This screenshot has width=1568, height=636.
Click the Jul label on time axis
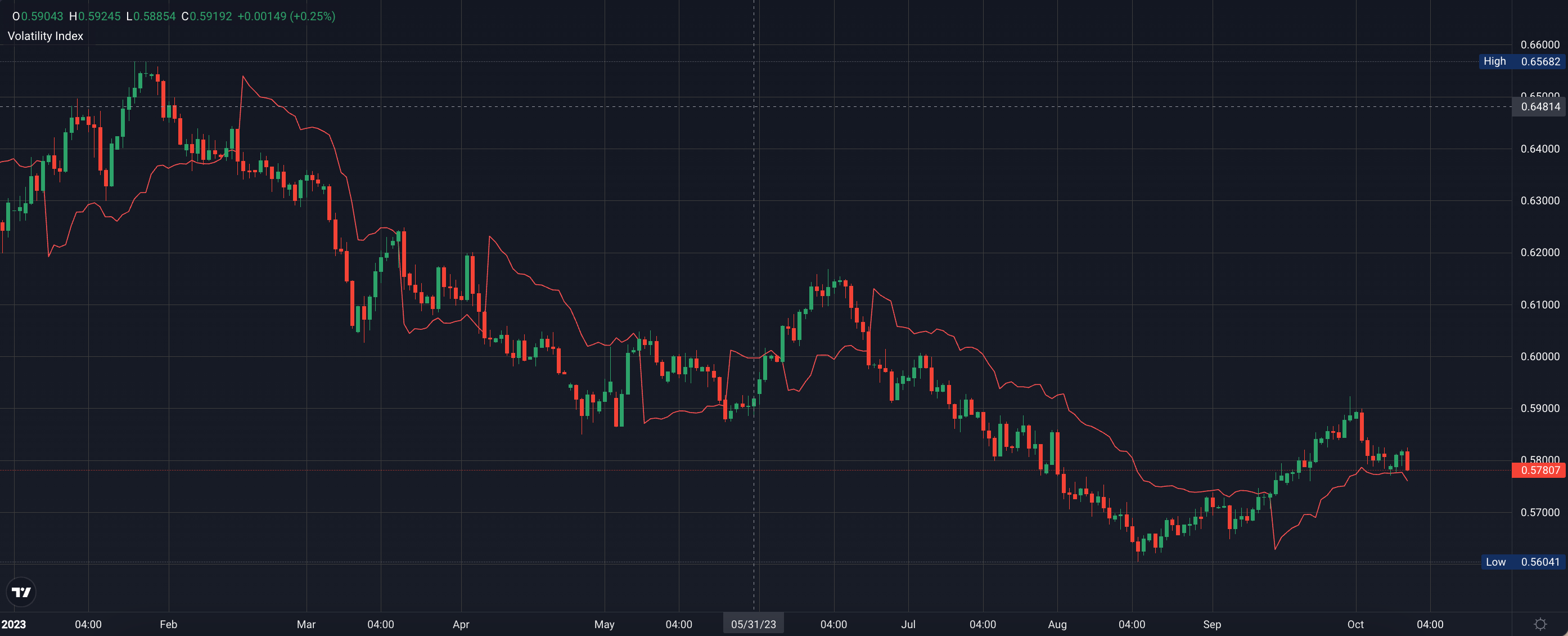click(908, 624)
